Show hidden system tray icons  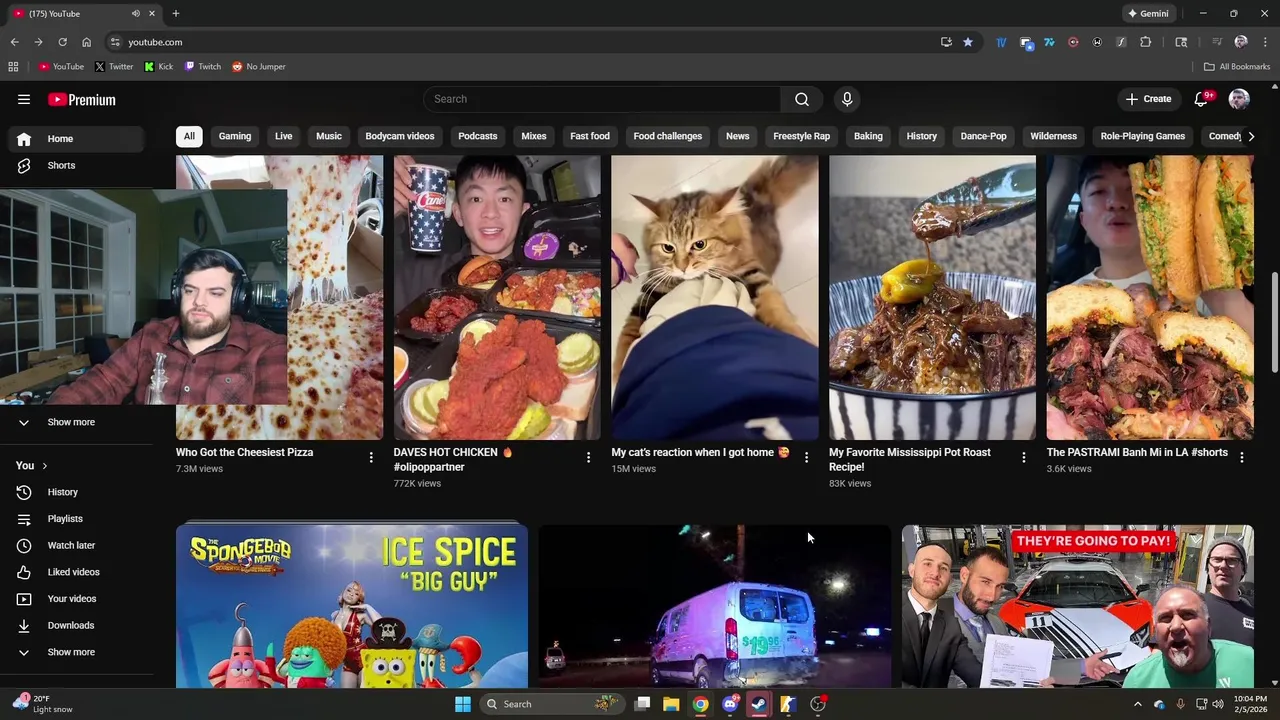(1137, 704)
